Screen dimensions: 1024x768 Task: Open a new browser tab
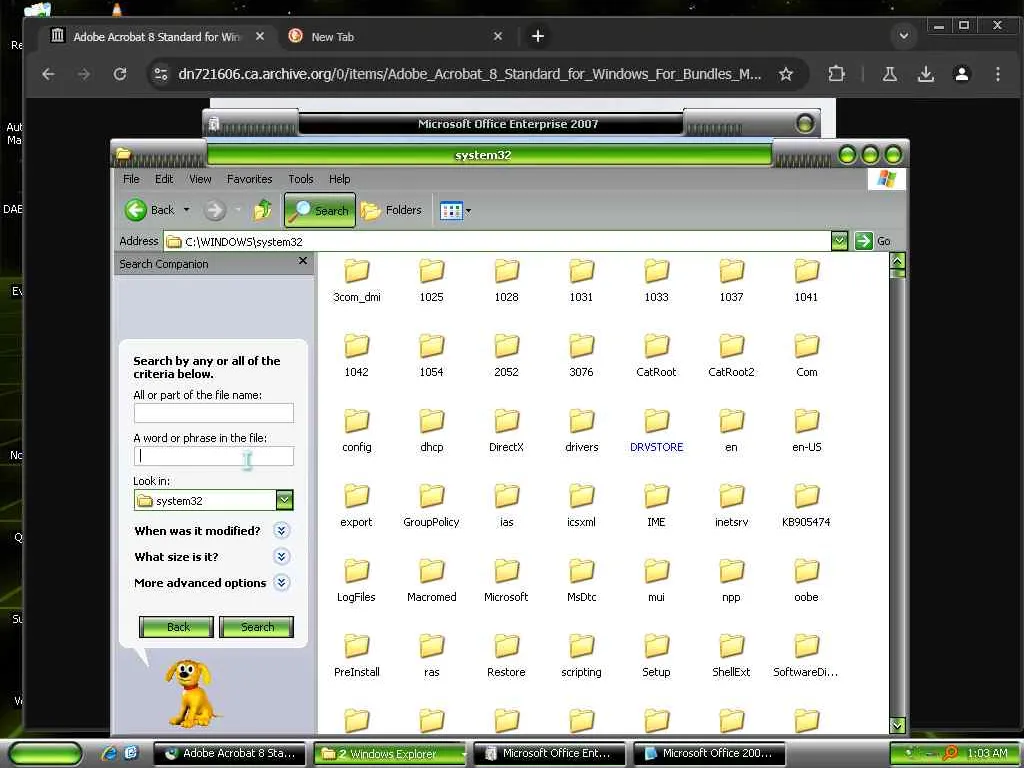(537, 37)
